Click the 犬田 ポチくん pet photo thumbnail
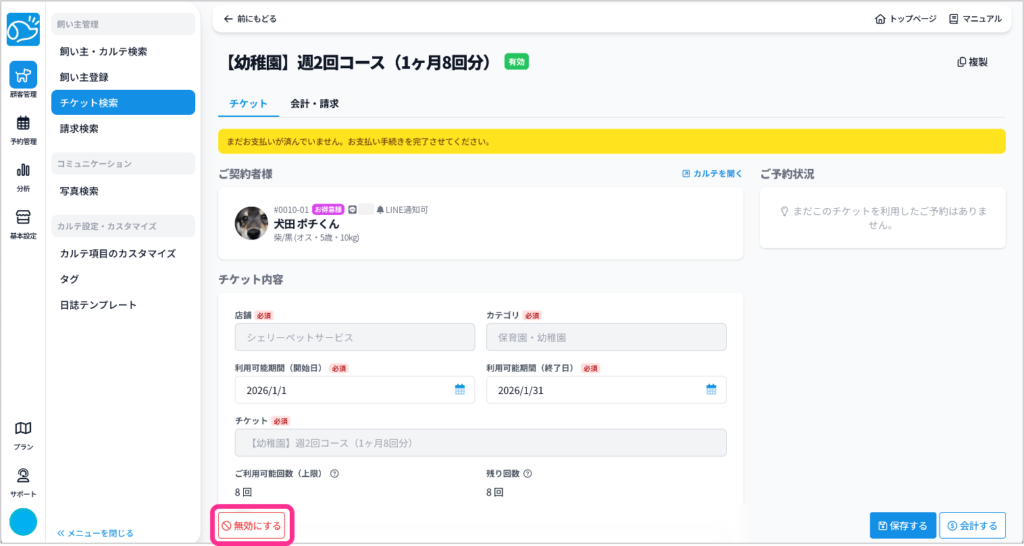 coord(250,223)
